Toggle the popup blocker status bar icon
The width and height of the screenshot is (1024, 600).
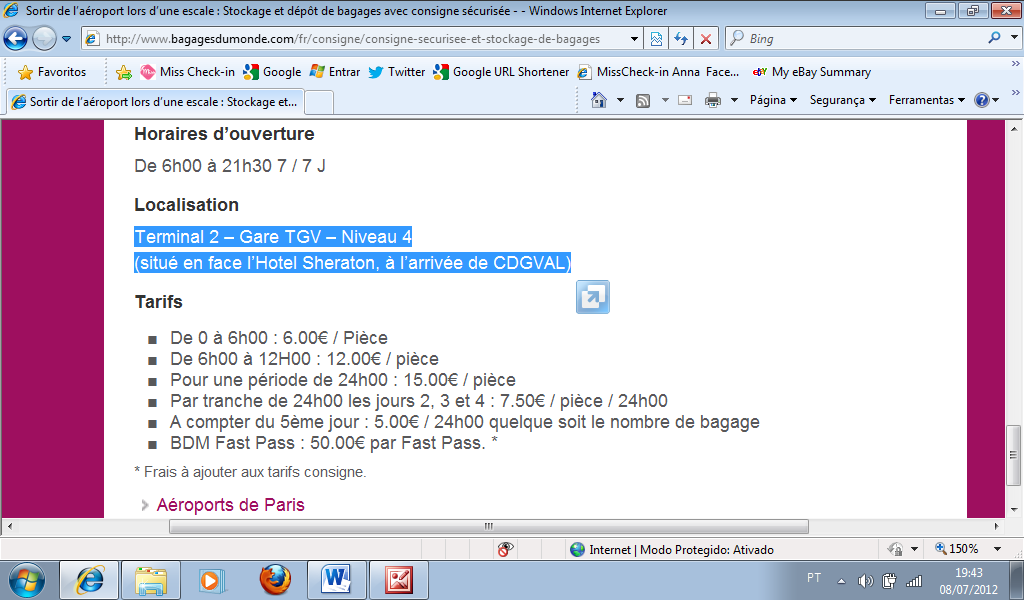(x=506, y=549)
